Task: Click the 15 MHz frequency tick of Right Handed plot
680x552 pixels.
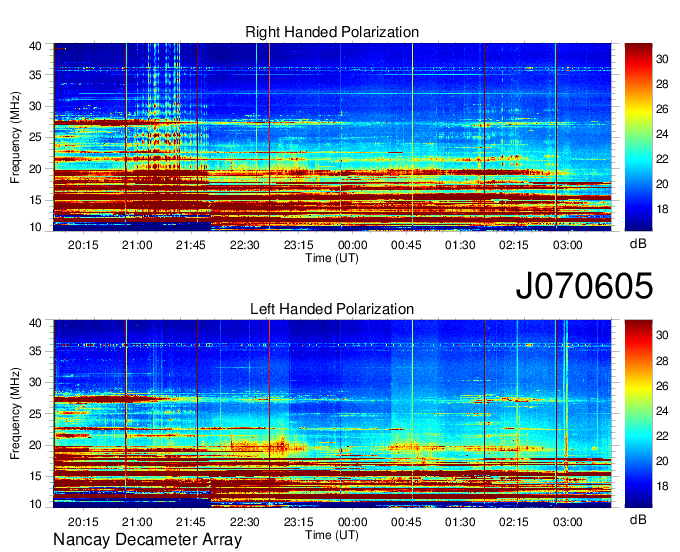Action: 36,200
